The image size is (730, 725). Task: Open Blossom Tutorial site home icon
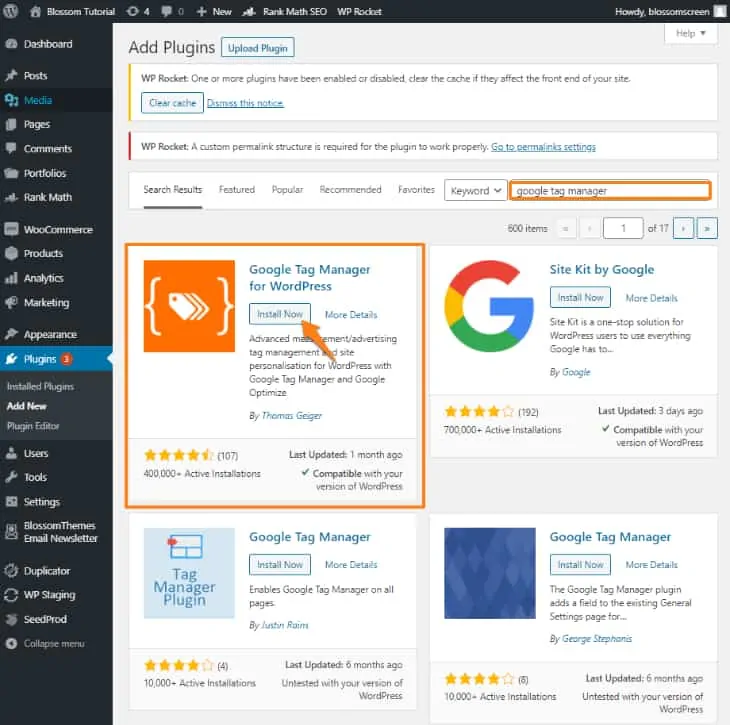35,12
